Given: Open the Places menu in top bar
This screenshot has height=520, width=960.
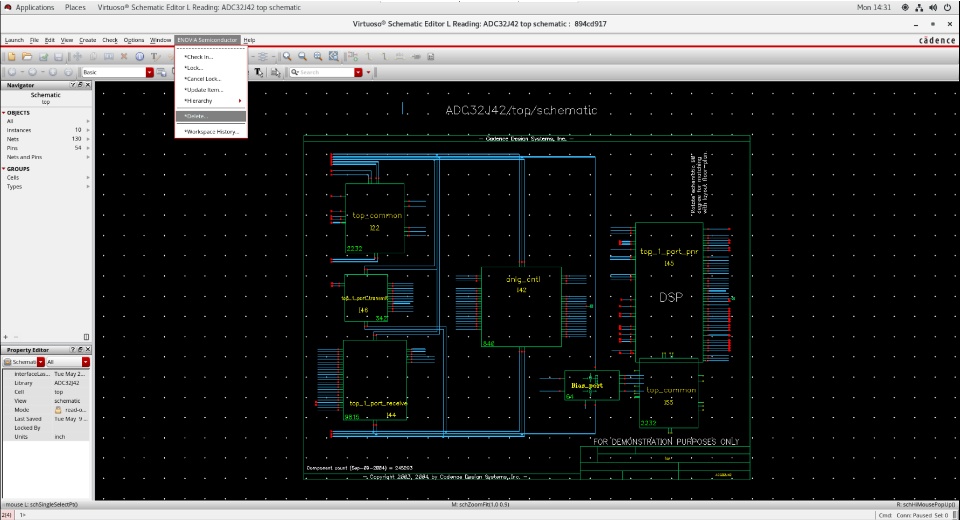Looking at the screenshot, I should [x=75, y=7].
